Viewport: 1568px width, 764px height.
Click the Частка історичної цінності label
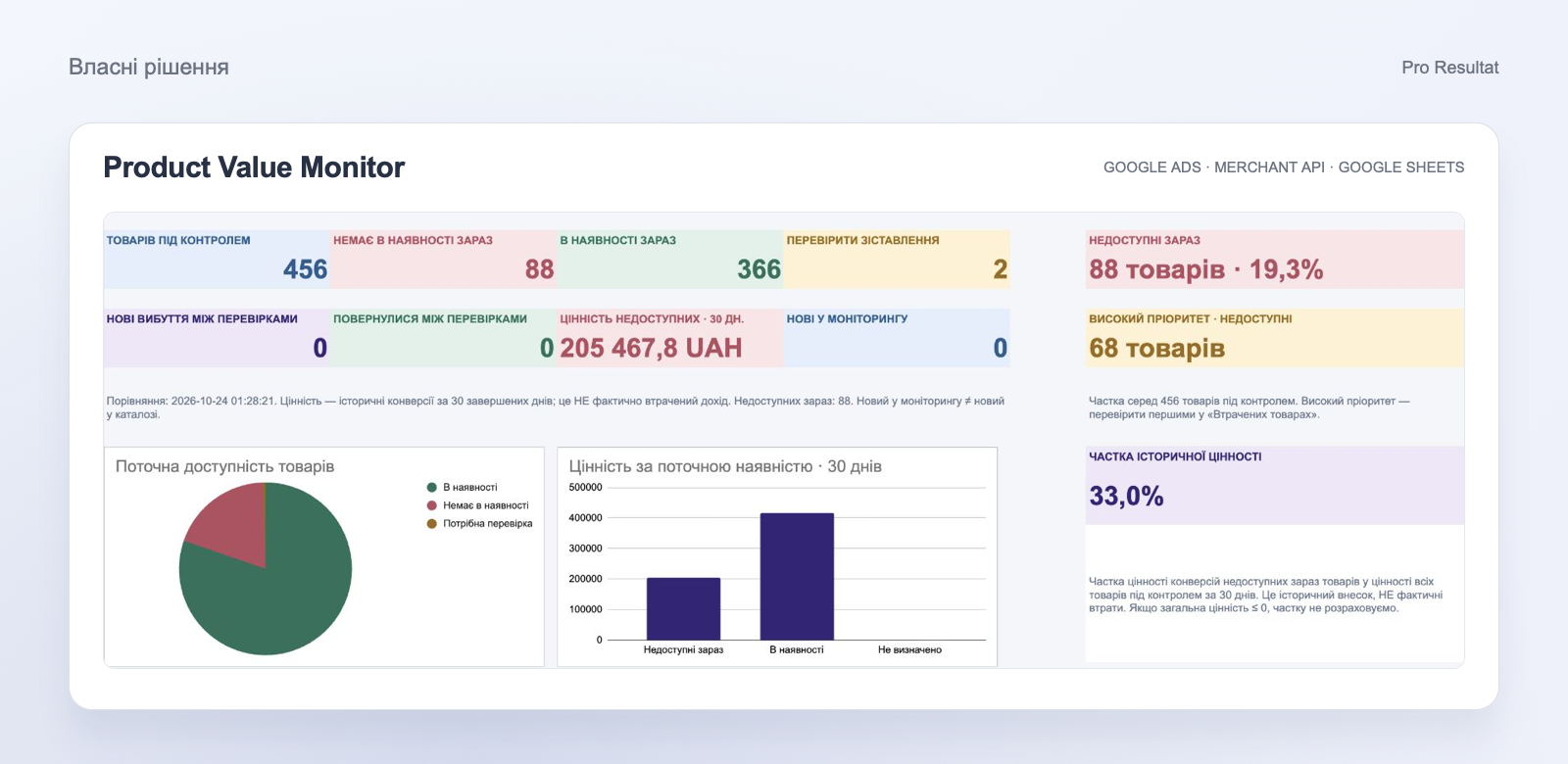click(1175, 456)
